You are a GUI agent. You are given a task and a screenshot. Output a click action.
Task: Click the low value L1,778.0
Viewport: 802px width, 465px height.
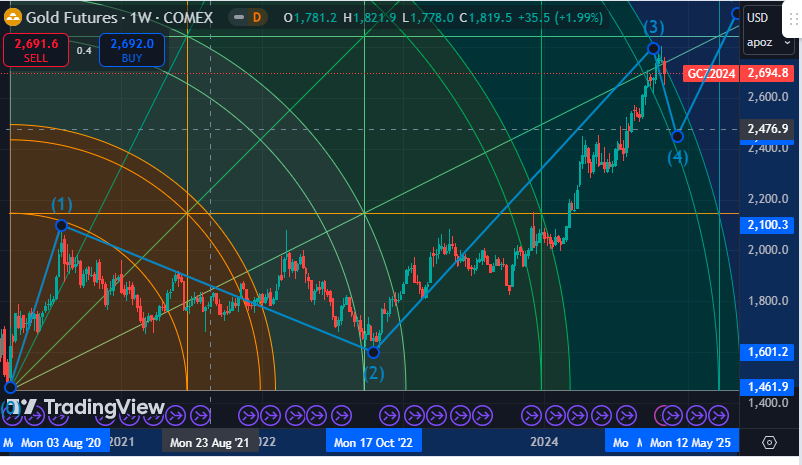click(x=428, y=18)
